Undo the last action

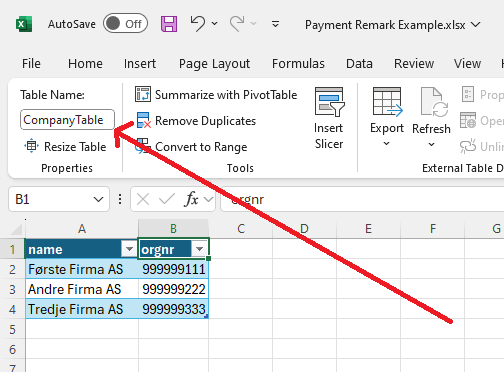click(198, 24)
